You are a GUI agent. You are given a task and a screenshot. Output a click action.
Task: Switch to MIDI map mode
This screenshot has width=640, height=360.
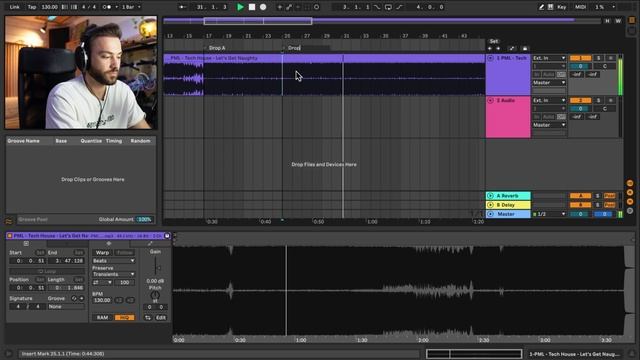[580, 7]
